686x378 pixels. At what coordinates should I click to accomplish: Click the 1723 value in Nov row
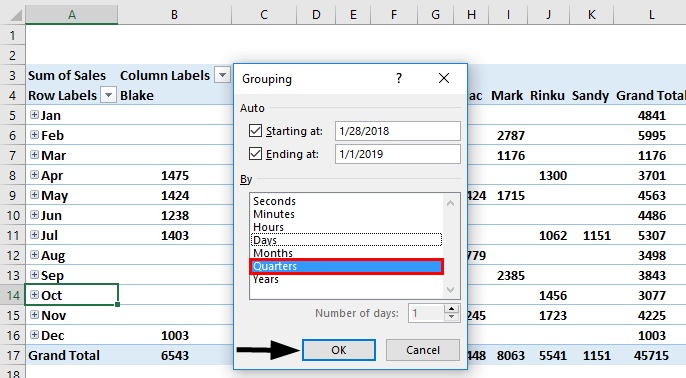click(553, 315)
